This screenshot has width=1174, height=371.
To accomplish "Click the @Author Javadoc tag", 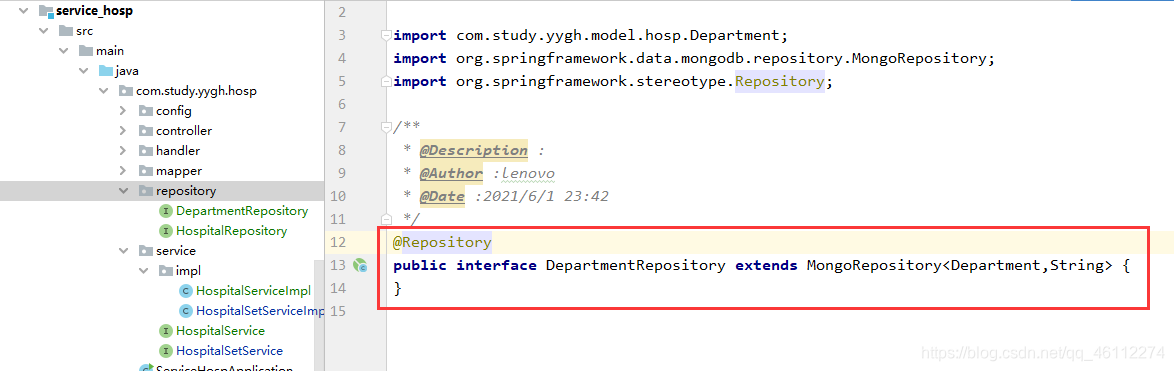I will click(x=451, y=174).
